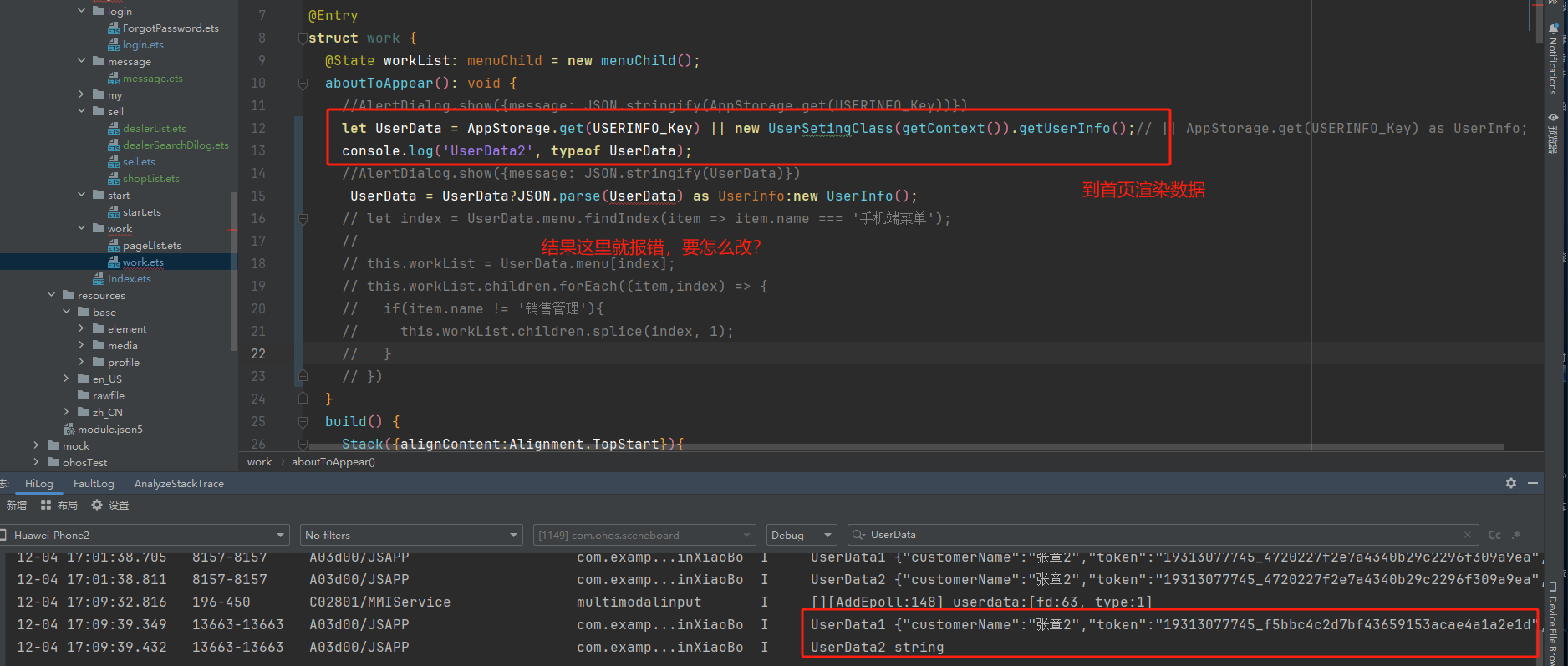Expand the mock folder
This screenshot has height=666, width=1568.
tap(36, 445)
